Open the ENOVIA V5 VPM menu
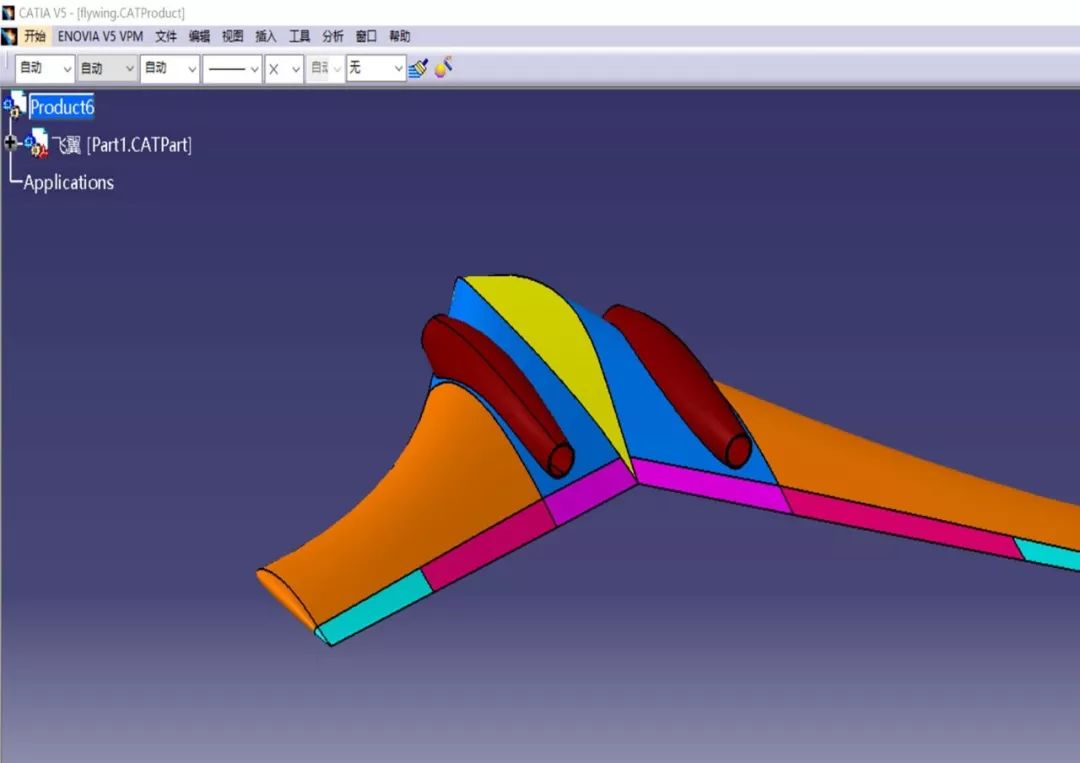 (100, 37)
